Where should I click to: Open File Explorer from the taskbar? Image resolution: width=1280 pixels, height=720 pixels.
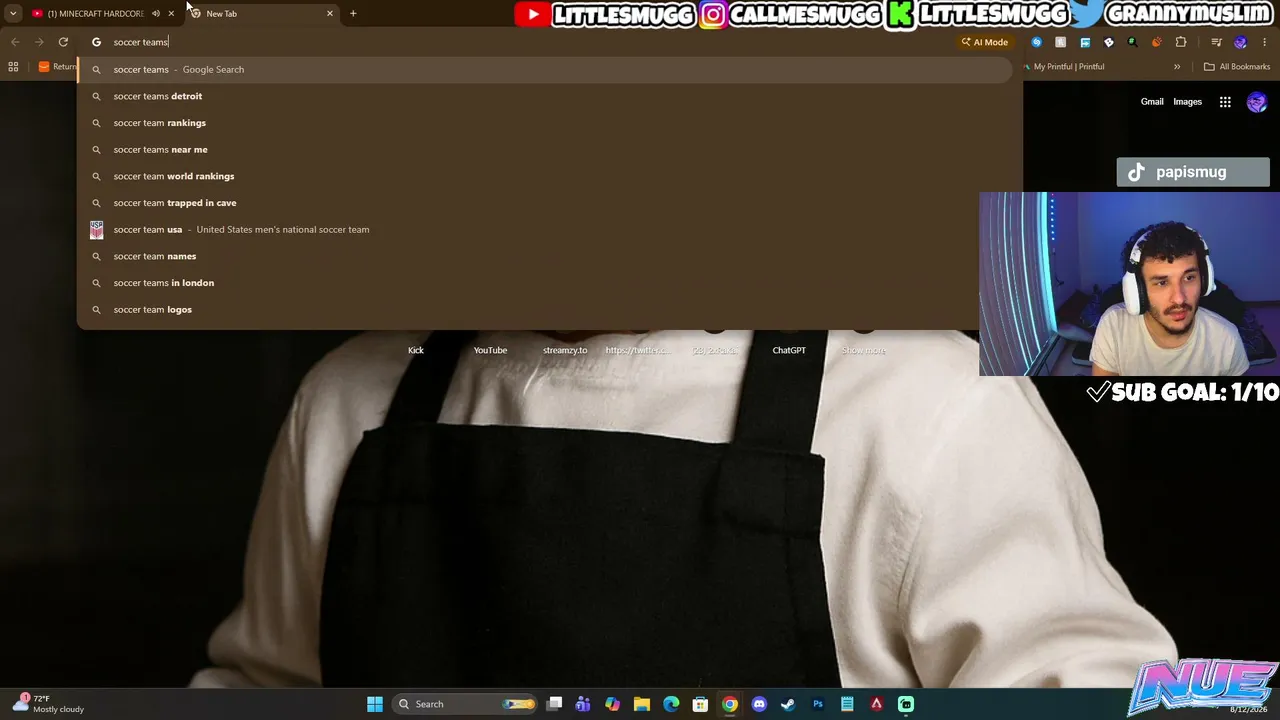point(642,704)
